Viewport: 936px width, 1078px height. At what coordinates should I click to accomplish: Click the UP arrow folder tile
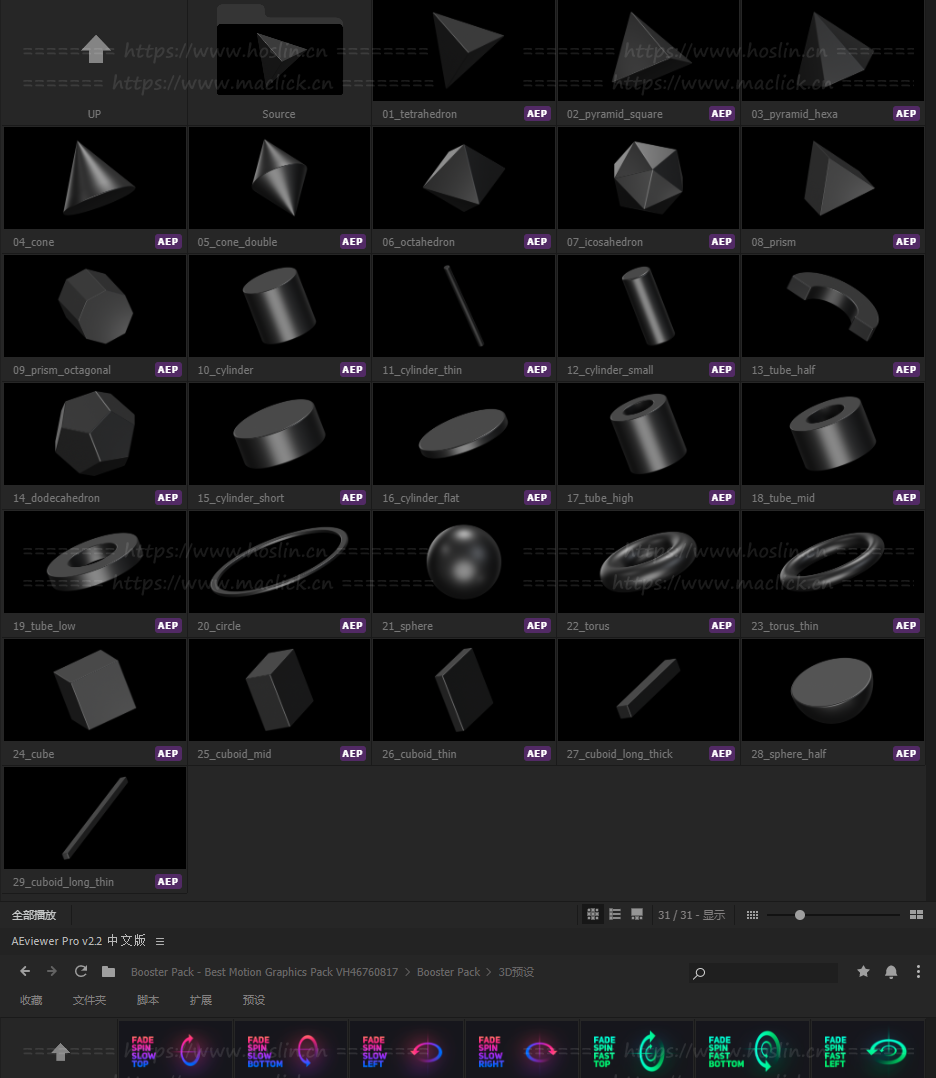click(94, 62)
